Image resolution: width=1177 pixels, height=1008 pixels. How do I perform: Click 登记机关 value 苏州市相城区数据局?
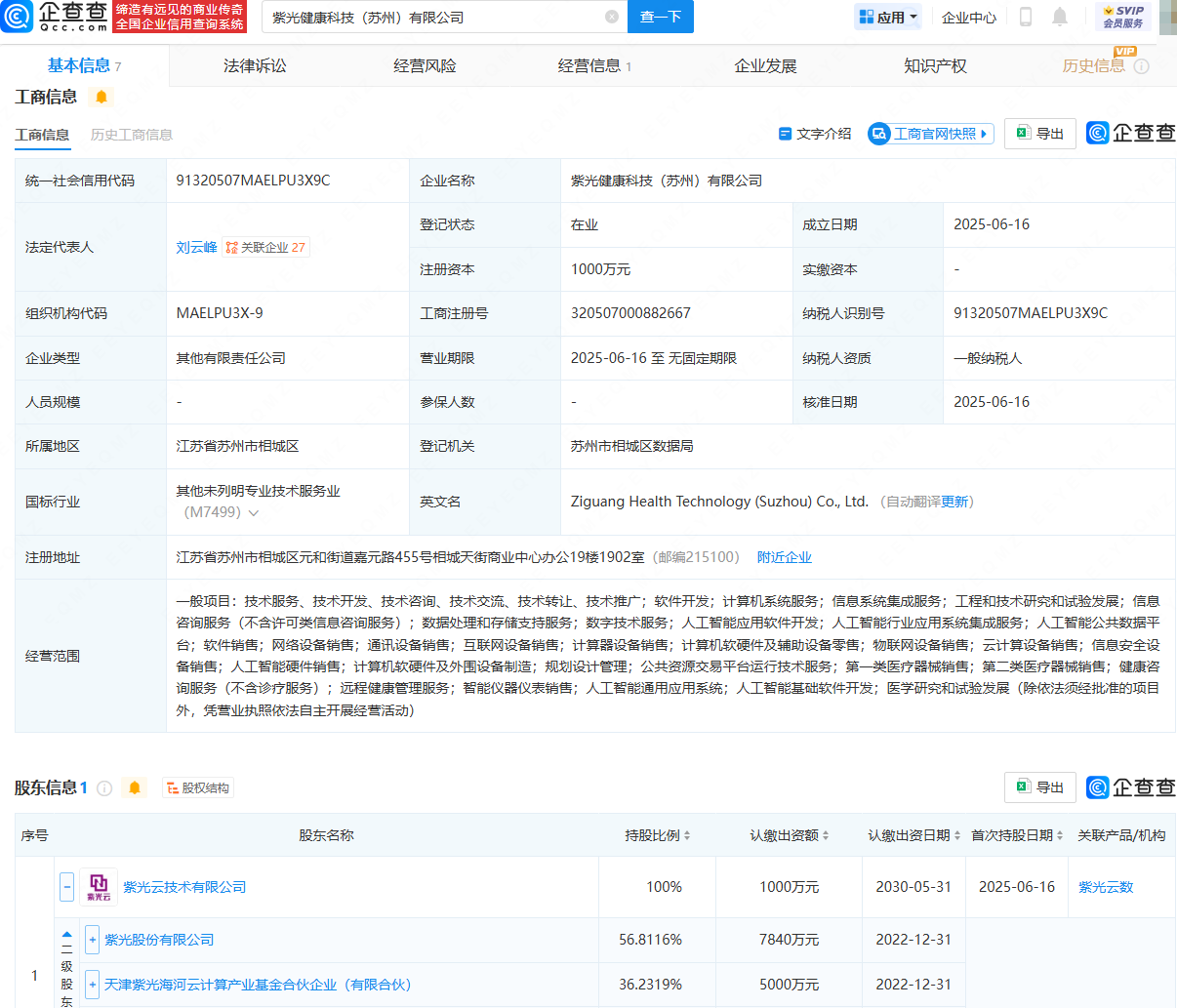(632, 446)
